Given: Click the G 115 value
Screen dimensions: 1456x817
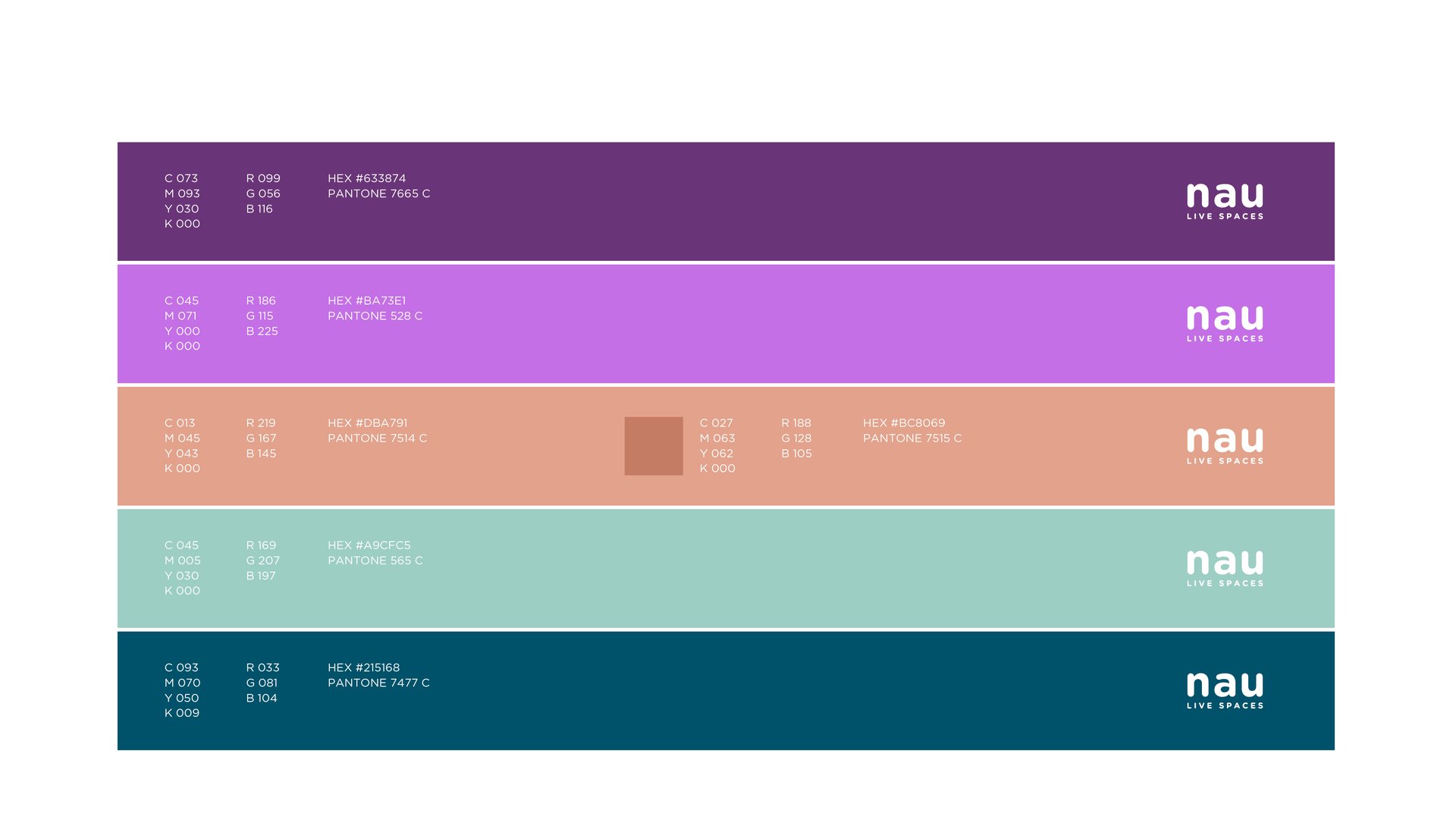Looking at the screenshot, I should (x=259, y=316).
